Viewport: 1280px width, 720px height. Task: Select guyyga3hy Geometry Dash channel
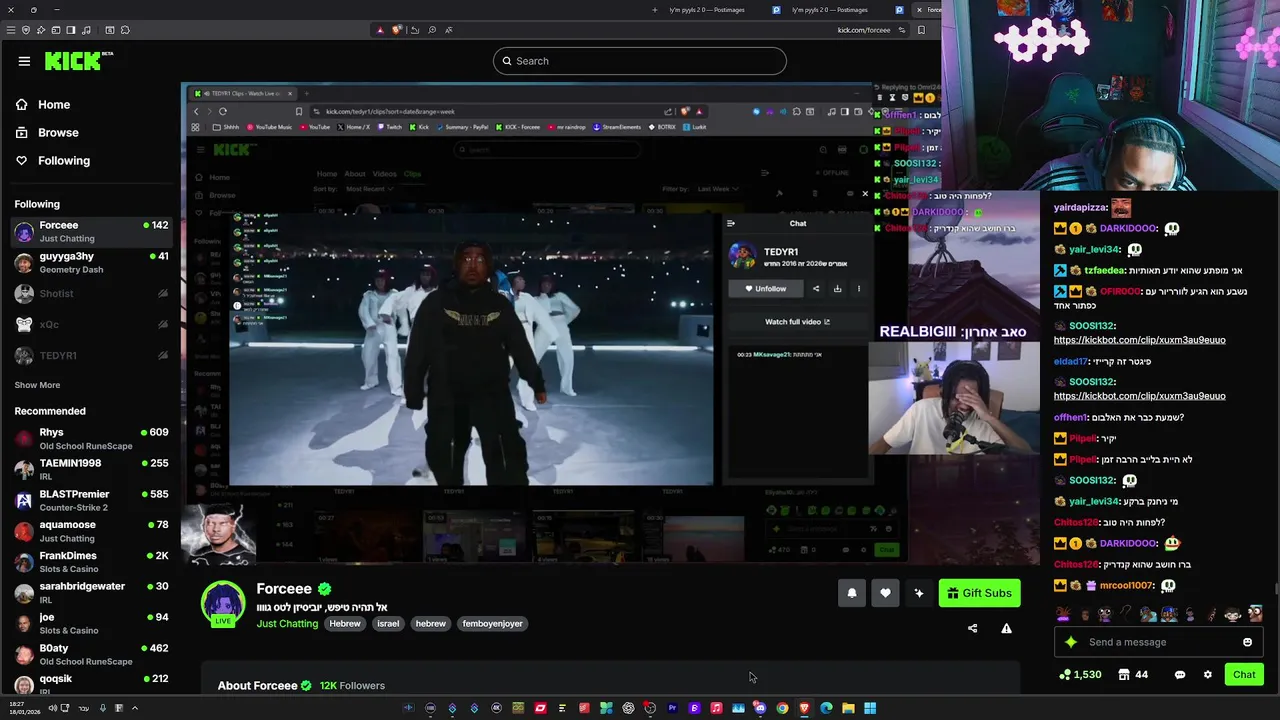coord(91,263)
